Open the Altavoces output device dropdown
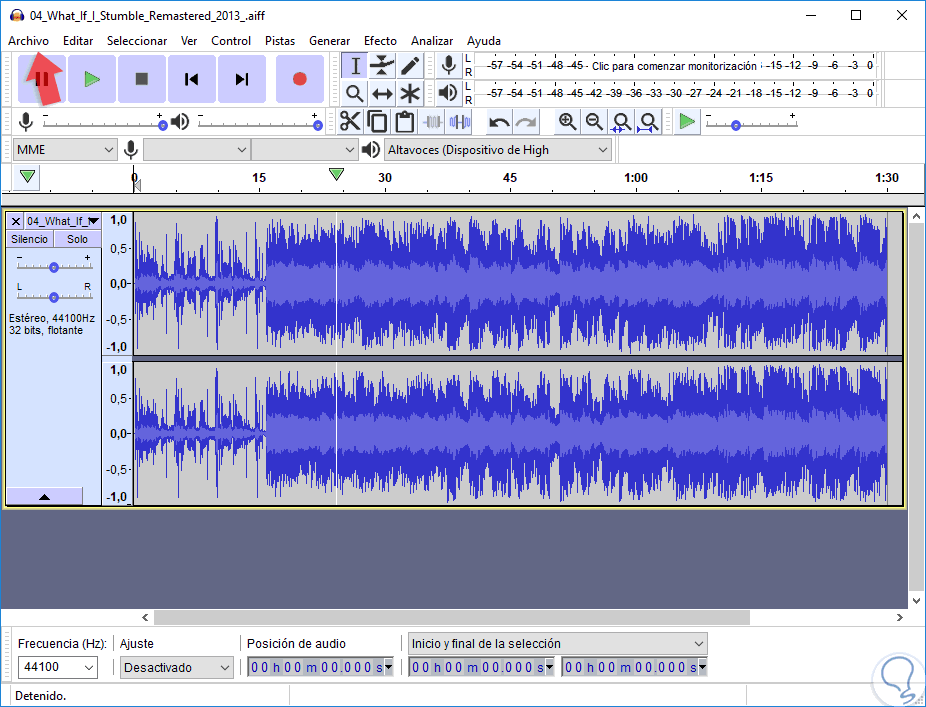 point(498,150)
